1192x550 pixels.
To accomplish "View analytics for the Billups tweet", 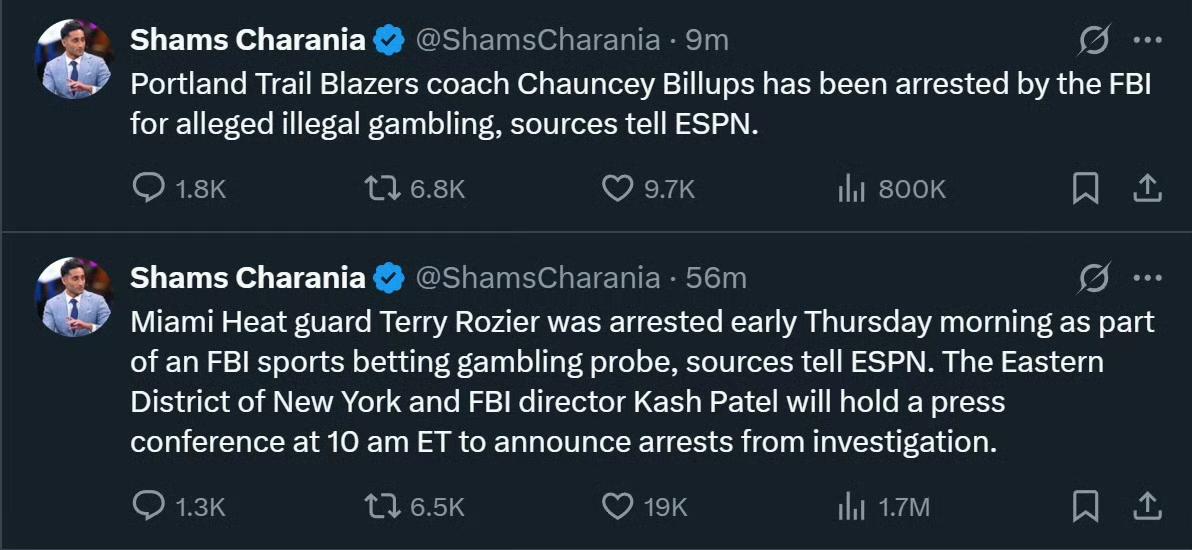I will pyautogui.click(x=851, y=188).
